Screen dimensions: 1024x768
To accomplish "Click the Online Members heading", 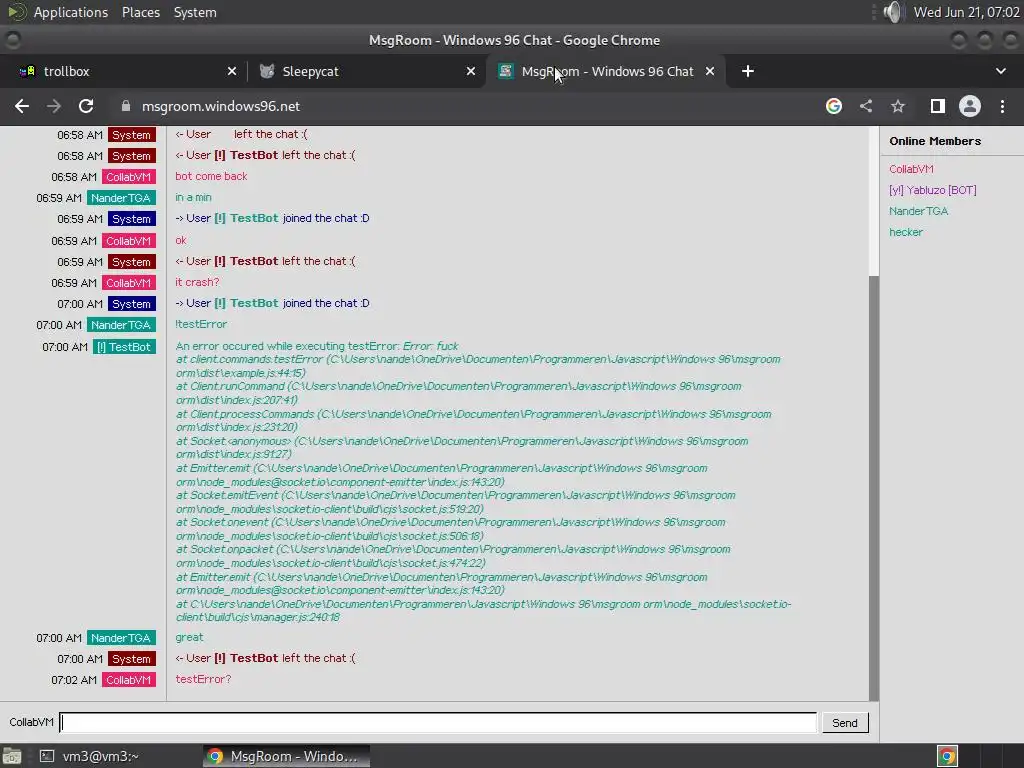I will pos(935,141).
